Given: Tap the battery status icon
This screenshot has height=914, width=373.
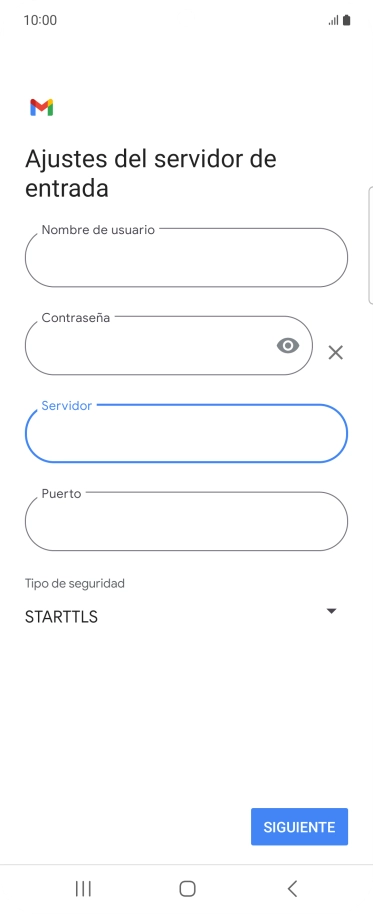Looking at the screenshot, I should click(x=347, y=20).
